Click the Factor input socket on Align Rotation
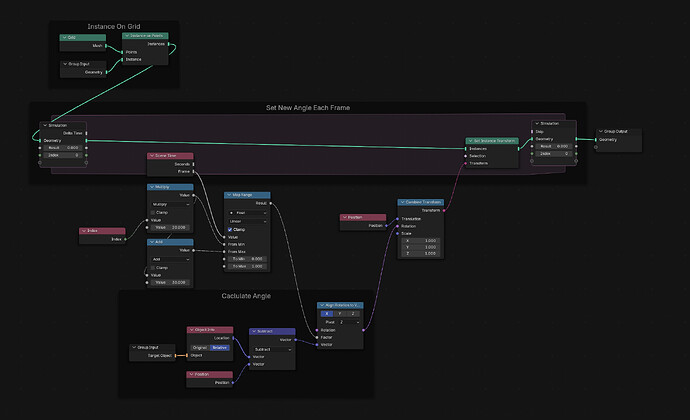The height and width of the screenshot is (420, 690). (x=317, y=338)
